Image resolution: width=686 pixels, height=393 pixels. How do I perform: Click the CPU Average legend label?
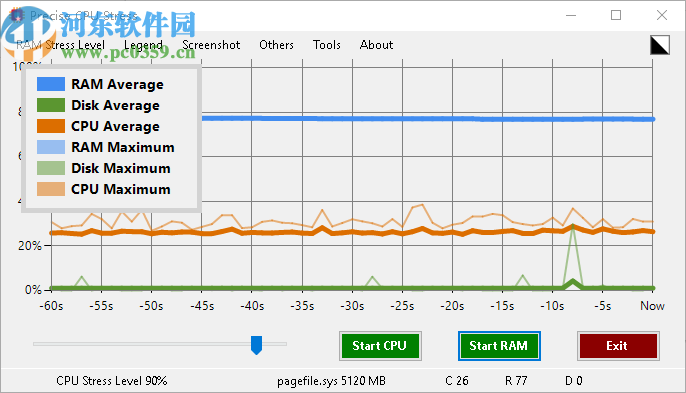(116, 126)
